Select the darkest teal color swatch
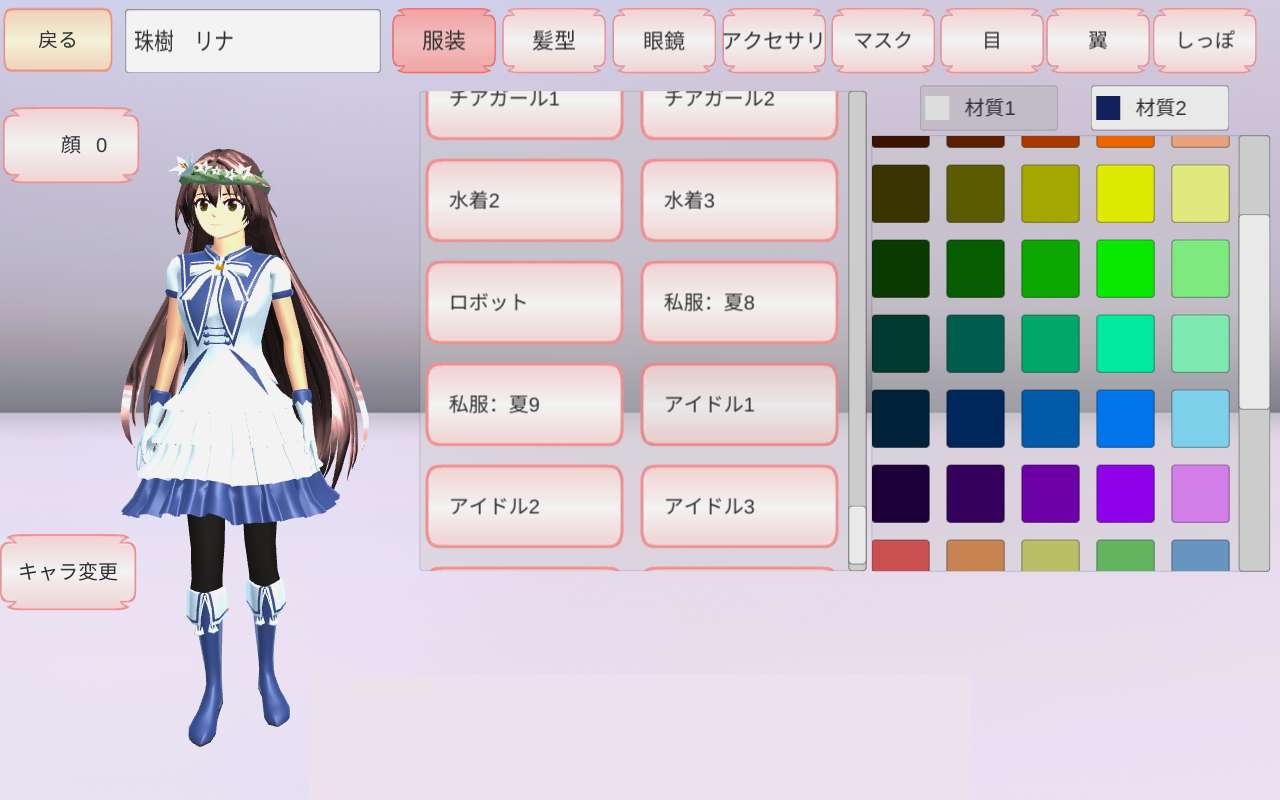Screen dimensions: 1280x800 (901, 344)
